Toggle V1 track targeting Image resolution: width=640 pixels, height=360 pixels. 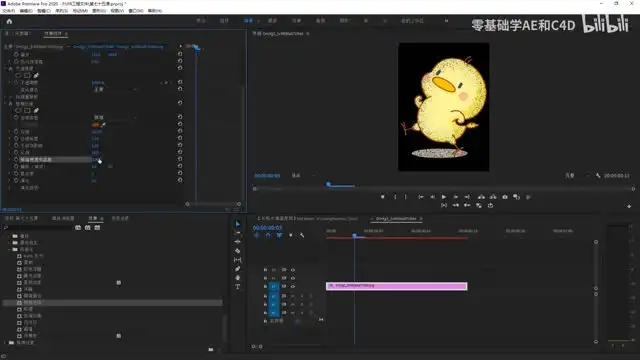274,287
